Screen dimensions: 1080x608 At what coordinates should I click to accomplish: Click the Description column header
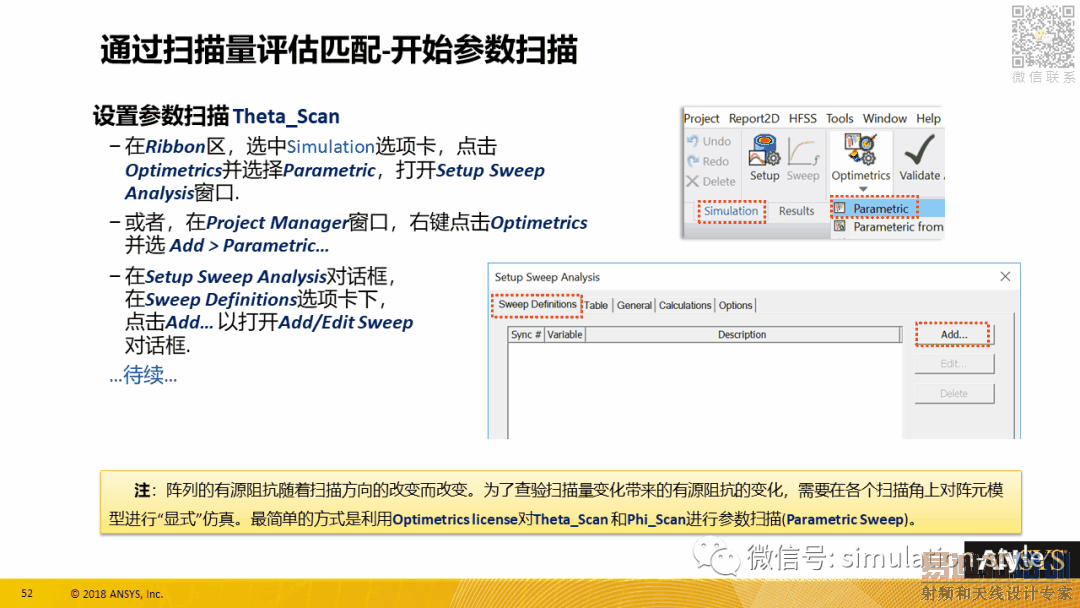742,335
